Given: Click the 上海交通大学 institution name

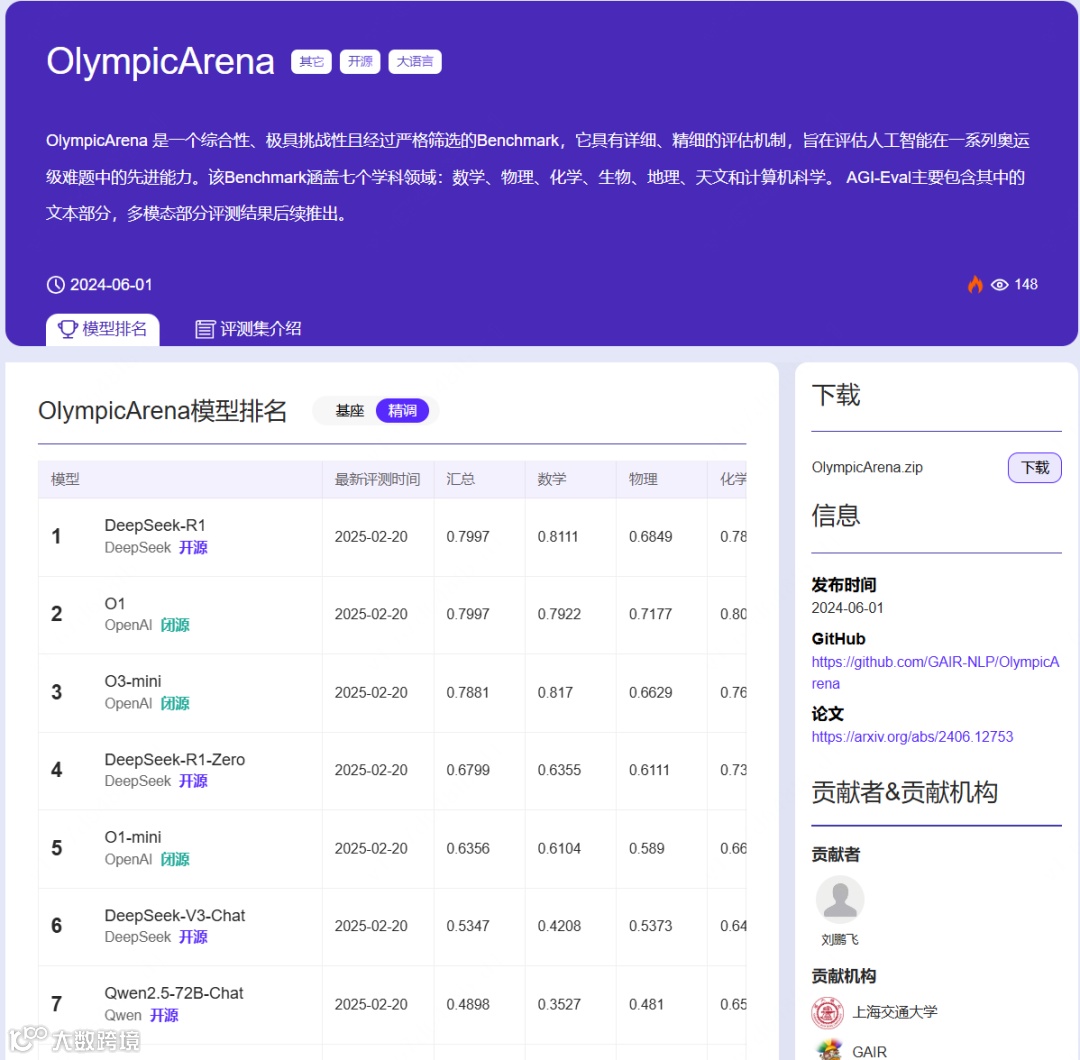Looking at the screenshot, I should pos(895,1012).
